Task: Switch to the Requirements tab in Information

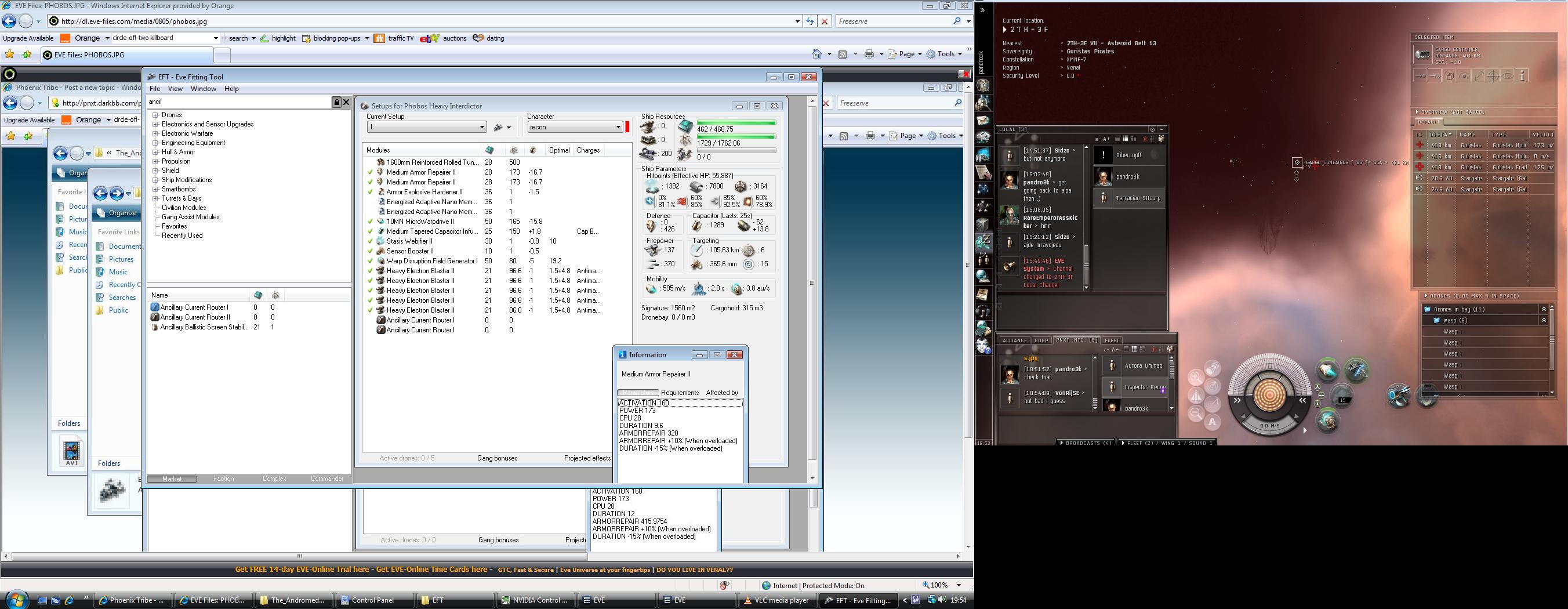Action: [x=679, y=393]
